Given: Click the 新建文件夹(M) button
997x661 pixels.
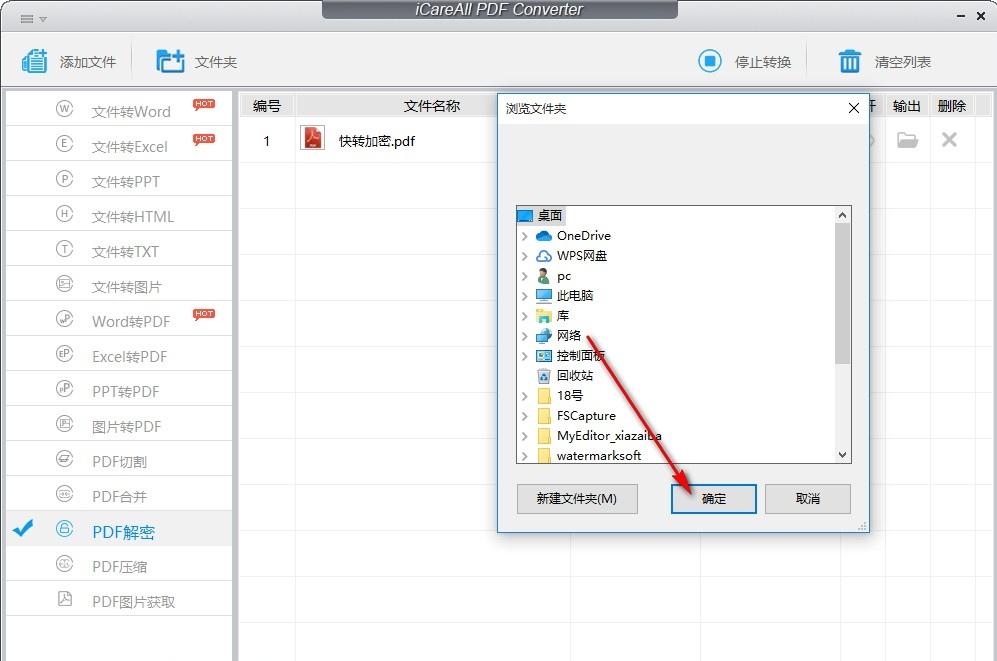Looking at the screenshot, I should (x=577, y=499).
